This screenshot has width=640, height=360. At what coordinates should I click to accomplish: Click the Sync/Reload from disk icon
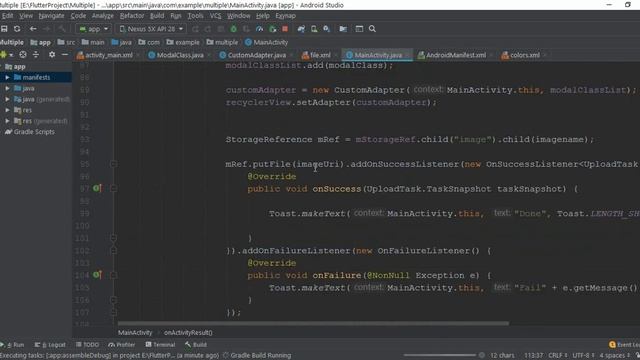[17, 29]
